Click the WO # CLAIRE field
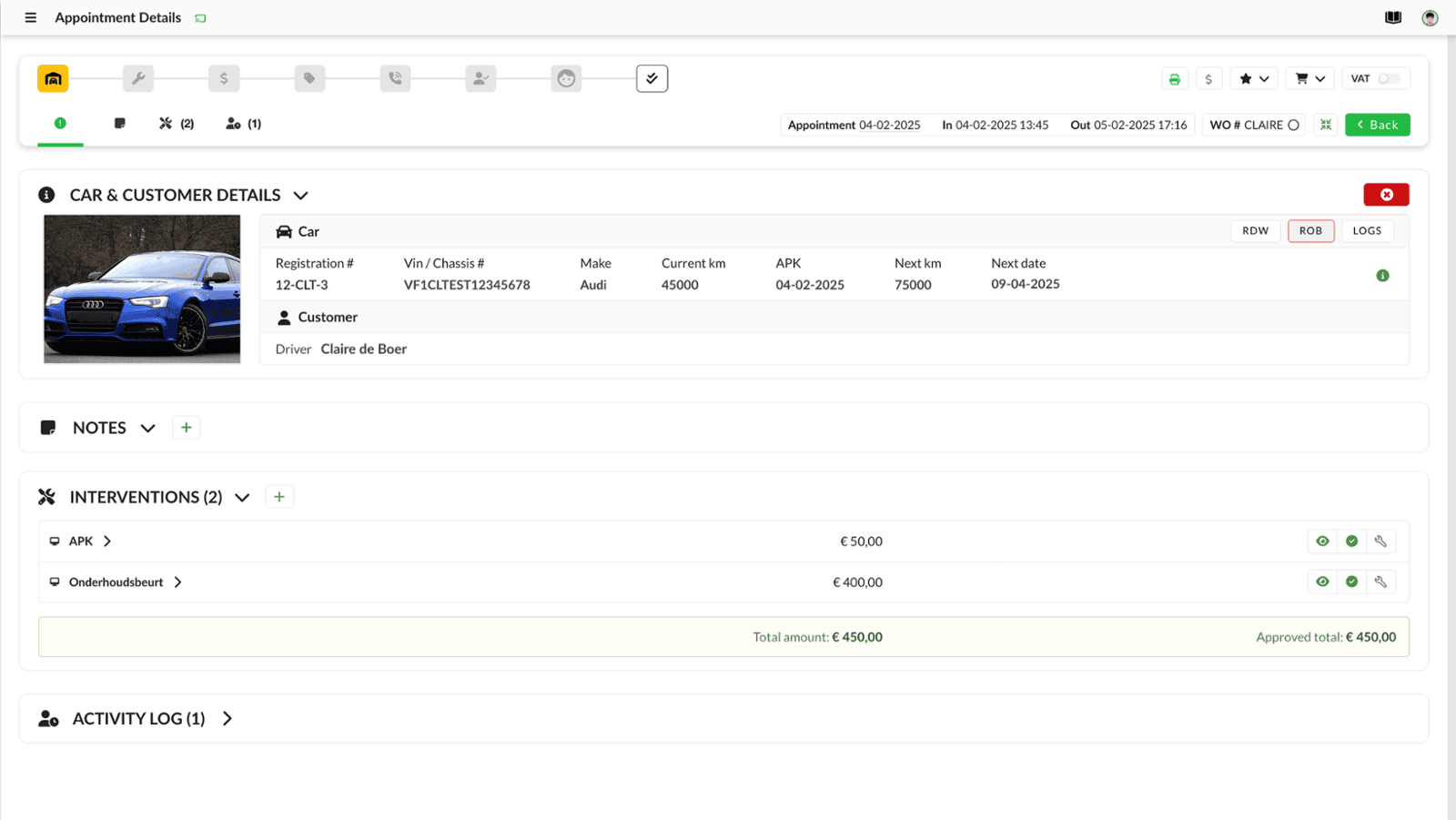This screenshot has height=820, width=1456. tap(1254, 125)
